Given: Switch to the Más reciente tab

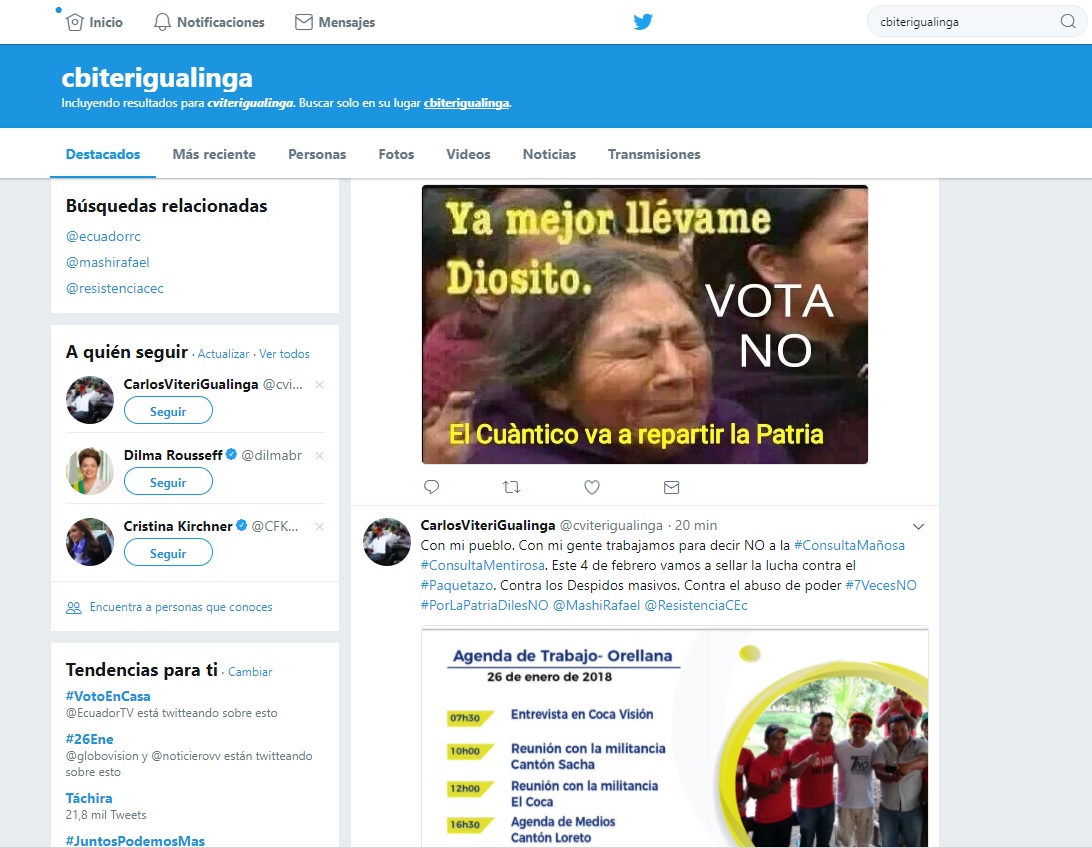Looking at the screenshot, I should pos(214,154).
